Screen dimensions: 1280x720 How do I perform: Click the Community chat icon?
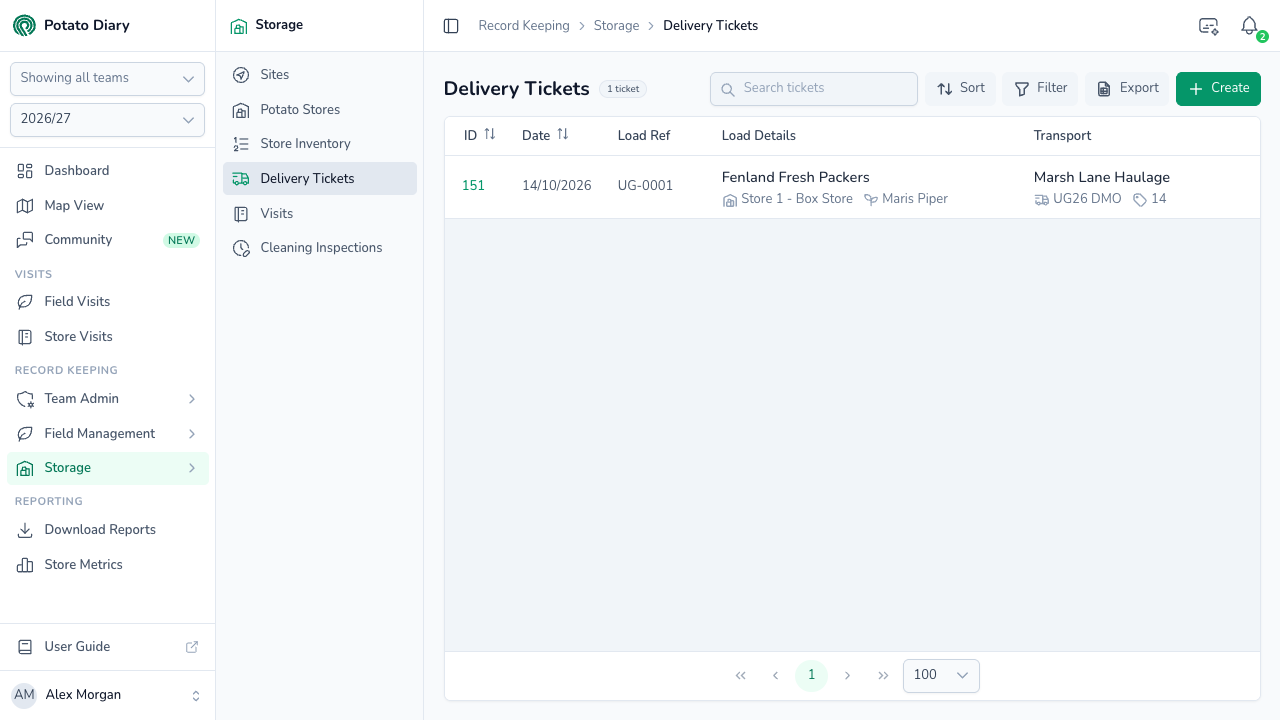pyautogui.click(x=26, y=240)
